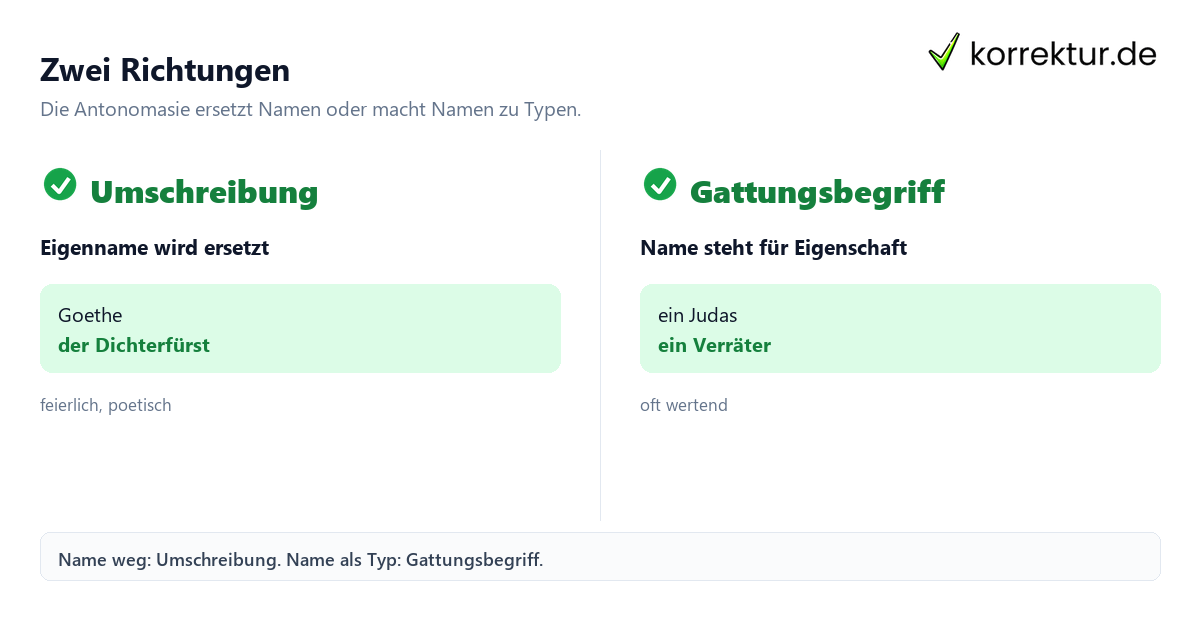Click the green checkmark beside Gattungsbegriff

pyautogui.click(x=660, y=184)
